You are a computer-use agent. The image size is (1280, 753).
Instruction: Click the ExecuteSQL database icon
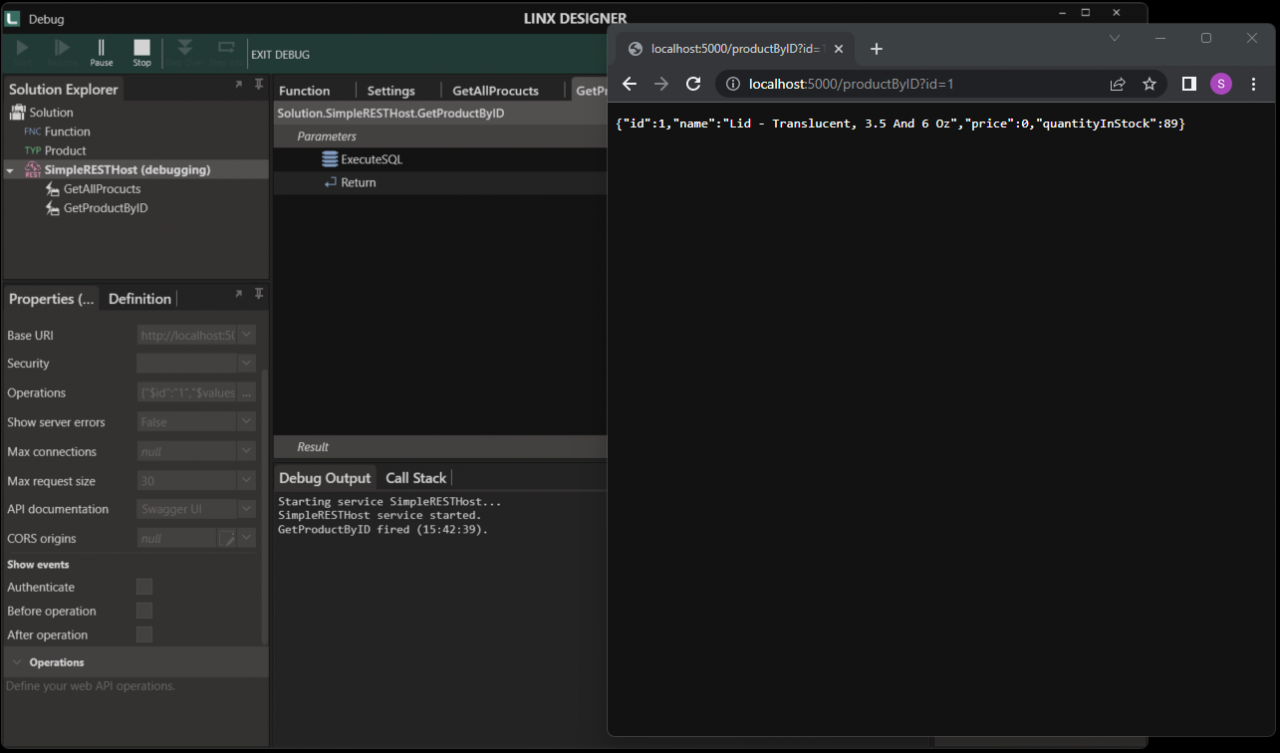(330, 159)
